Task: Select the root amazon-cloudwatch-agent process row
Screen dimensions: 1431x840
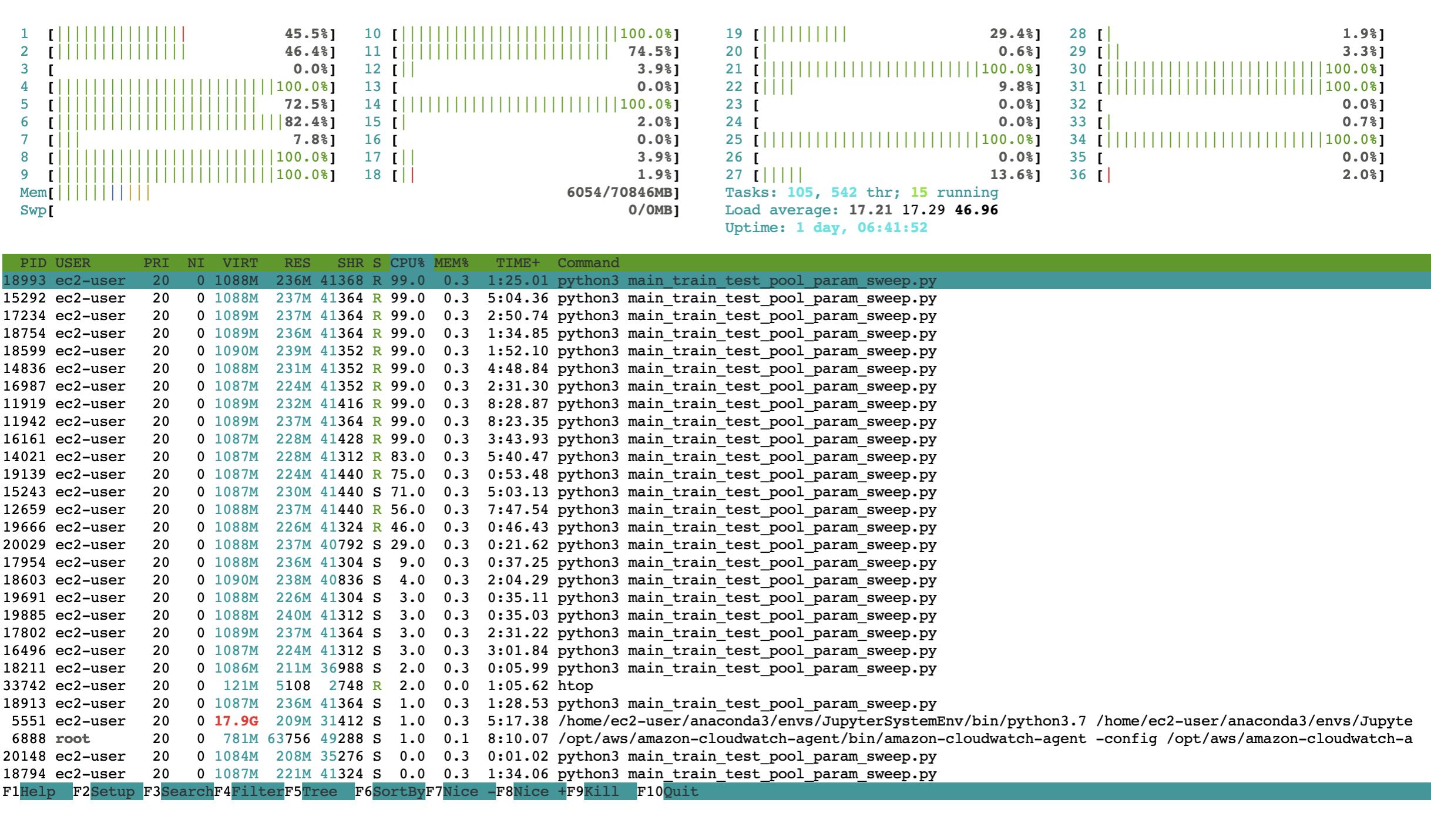Action: tap(715, 738)
